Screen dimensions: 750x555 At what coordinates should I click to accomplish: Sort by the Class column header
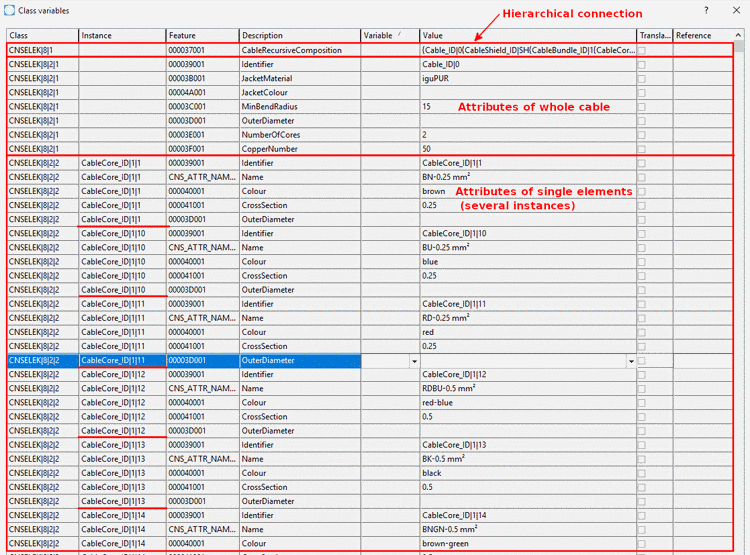point(42,35)
